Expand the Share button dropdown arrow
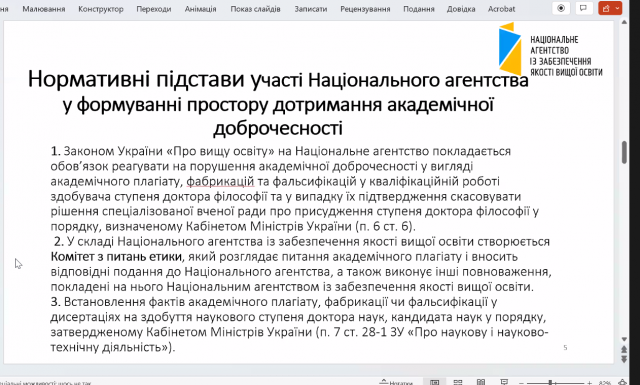 (618, 8)
